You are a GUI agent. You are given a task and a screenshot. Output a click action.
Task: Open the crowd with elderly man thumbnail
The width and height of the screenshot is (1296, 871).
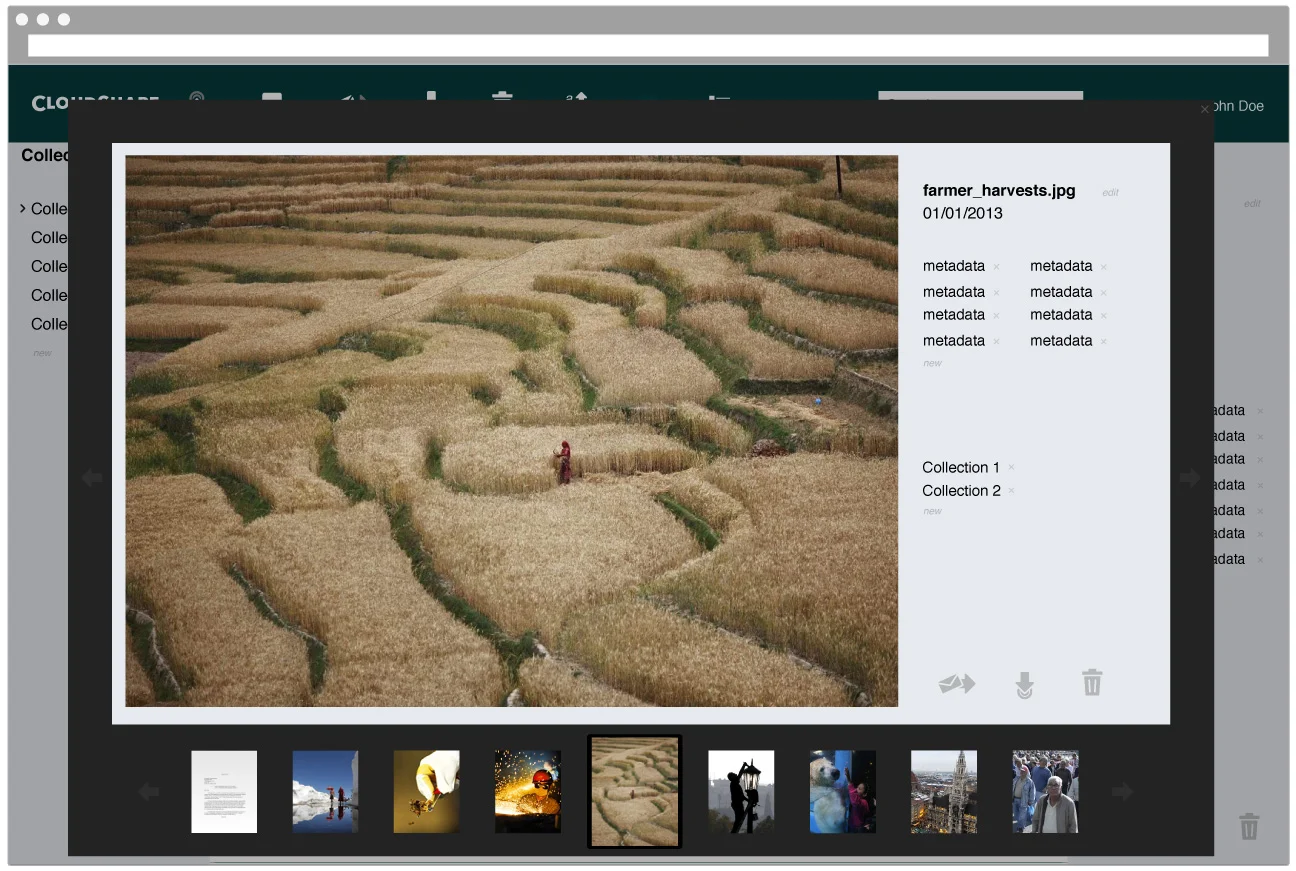pos(1045,792)
